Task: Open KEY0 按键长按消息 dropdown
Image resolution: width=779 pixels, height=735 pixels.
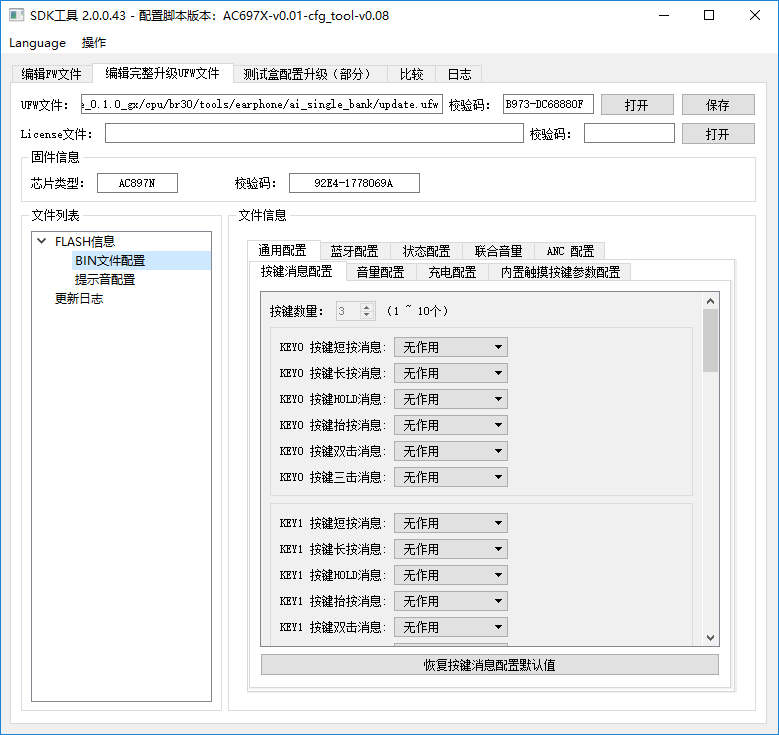Action: click(451, 373)
